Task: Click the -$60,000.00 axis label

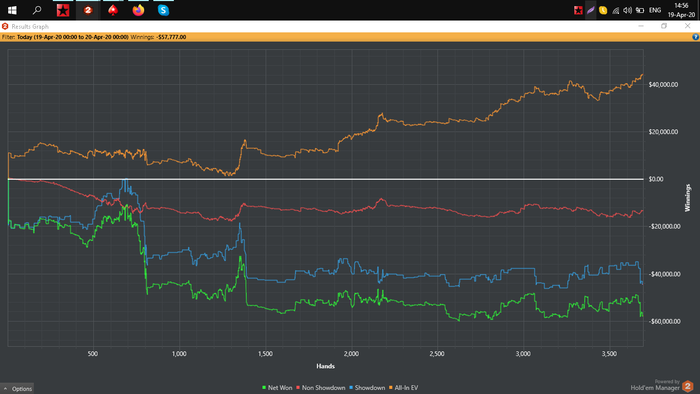Action: pos(664,321)
